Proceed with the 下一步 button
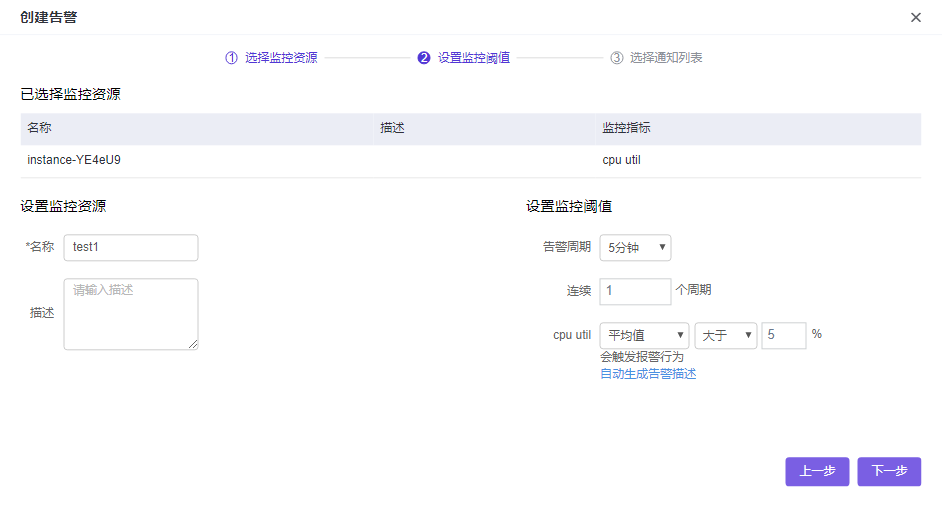942x512 pixels. [888, 472]
